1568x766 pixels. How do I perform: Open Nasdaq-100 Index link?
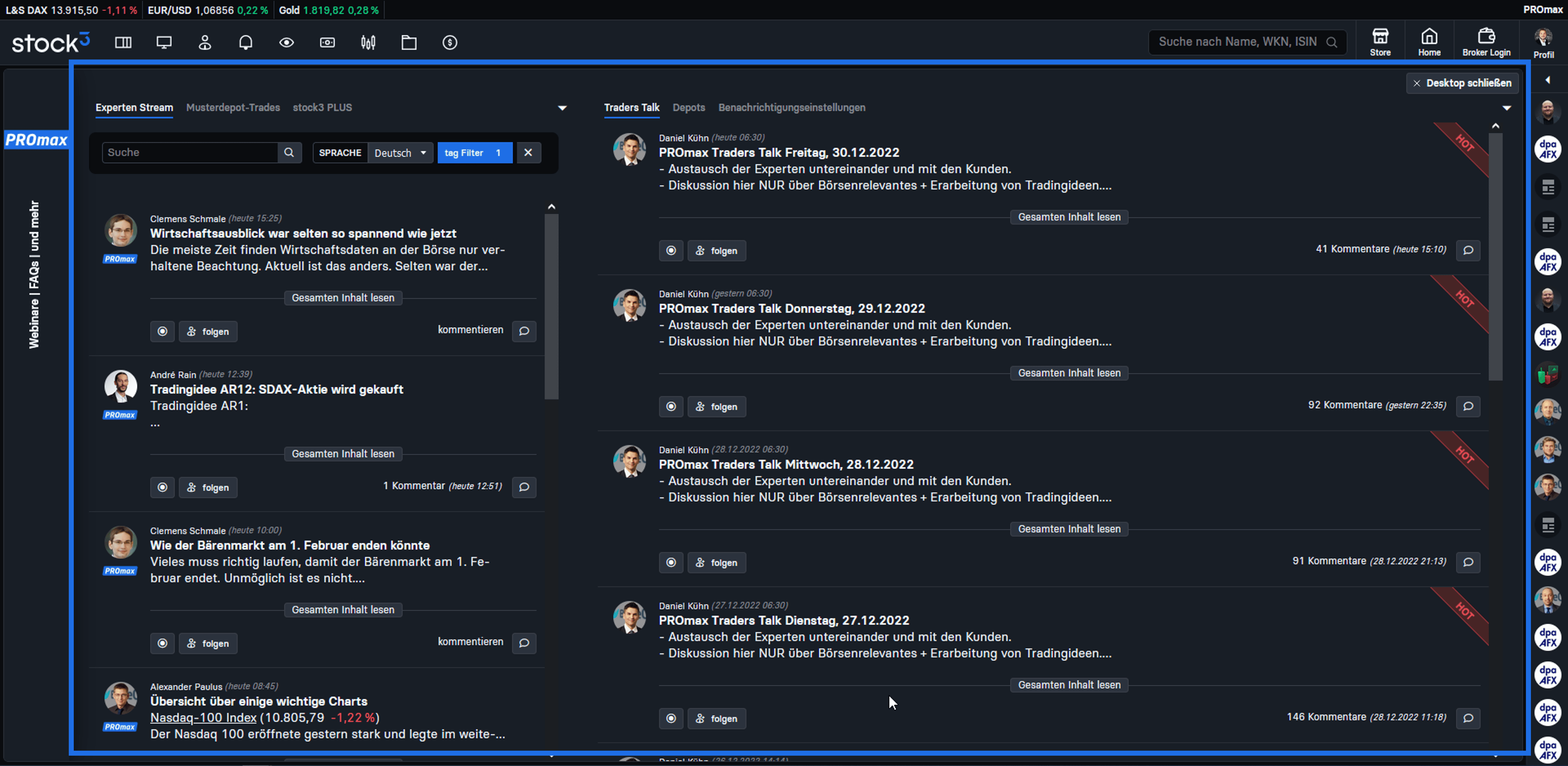203,718
